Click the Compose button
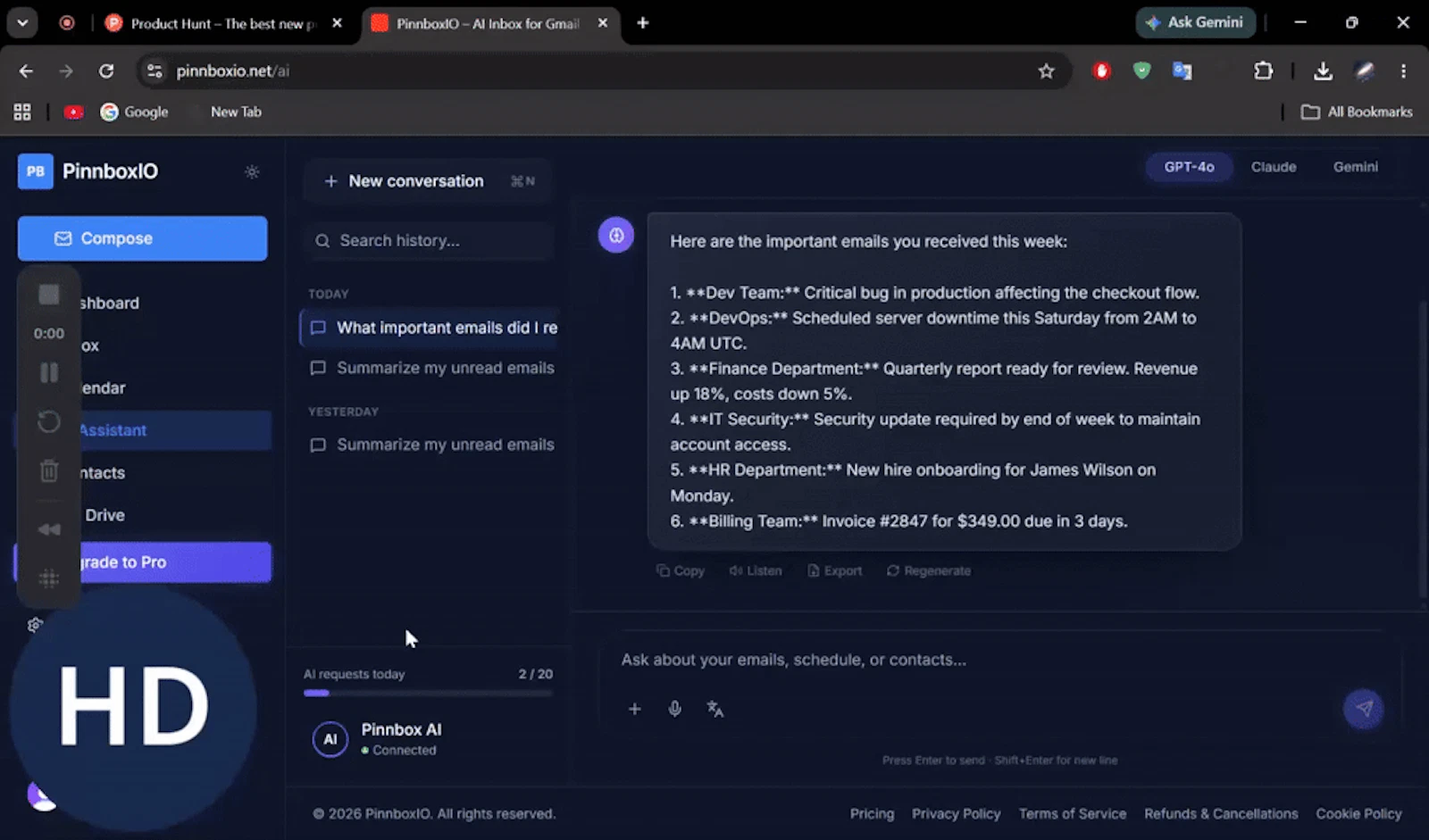 click(x=142, y=238)
